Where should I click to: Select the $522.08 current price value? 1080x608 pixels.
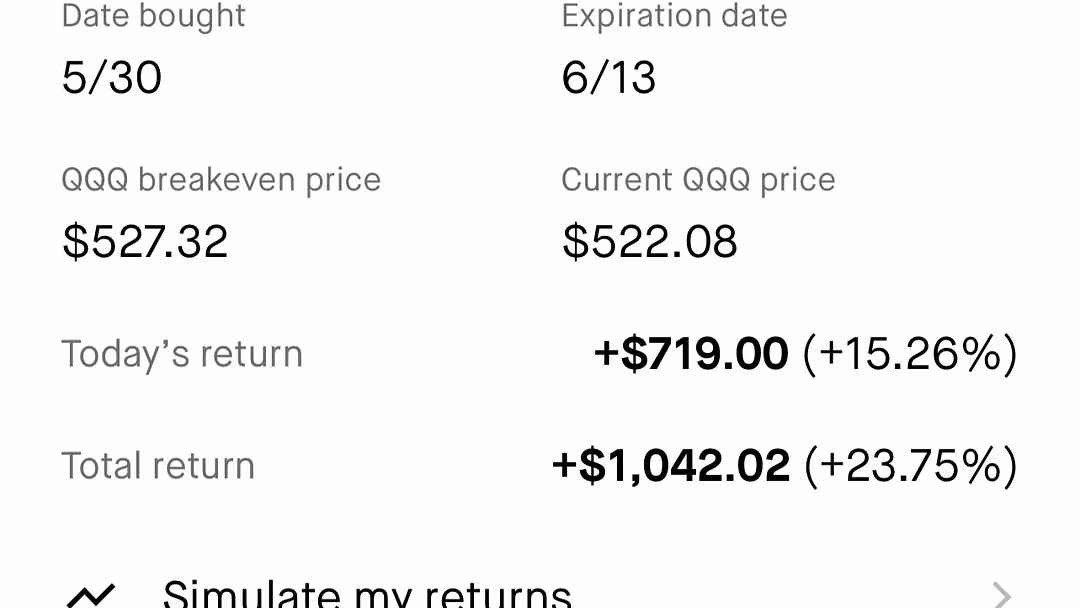650,242
